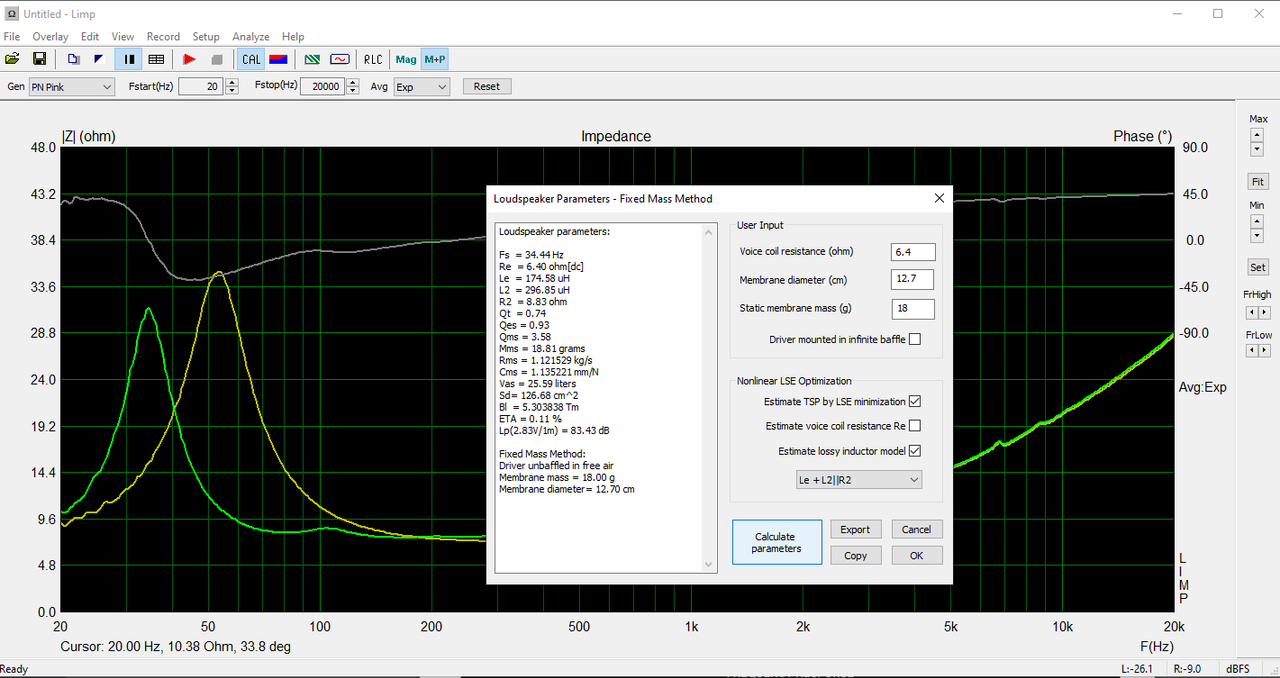Open the Avg Exp dropdown

tap(421, 87)
